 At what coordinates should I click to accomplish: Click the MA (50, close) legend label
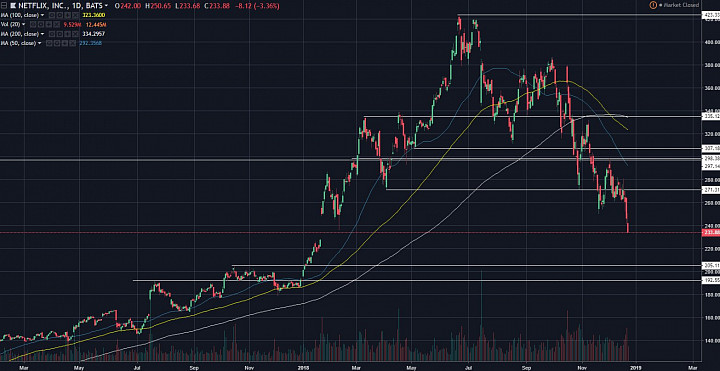tap(18, 43)
